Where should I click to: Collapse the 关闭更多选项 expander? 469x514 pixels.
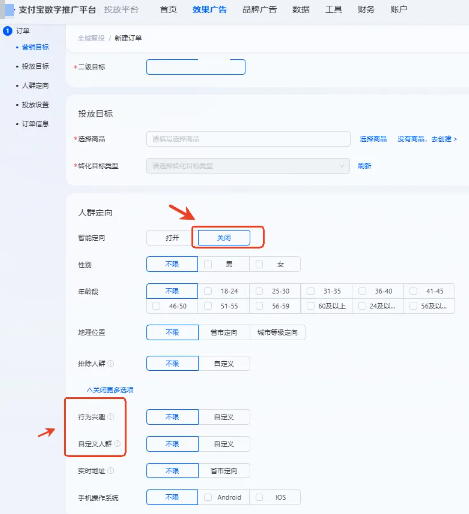tap(110, 390)
